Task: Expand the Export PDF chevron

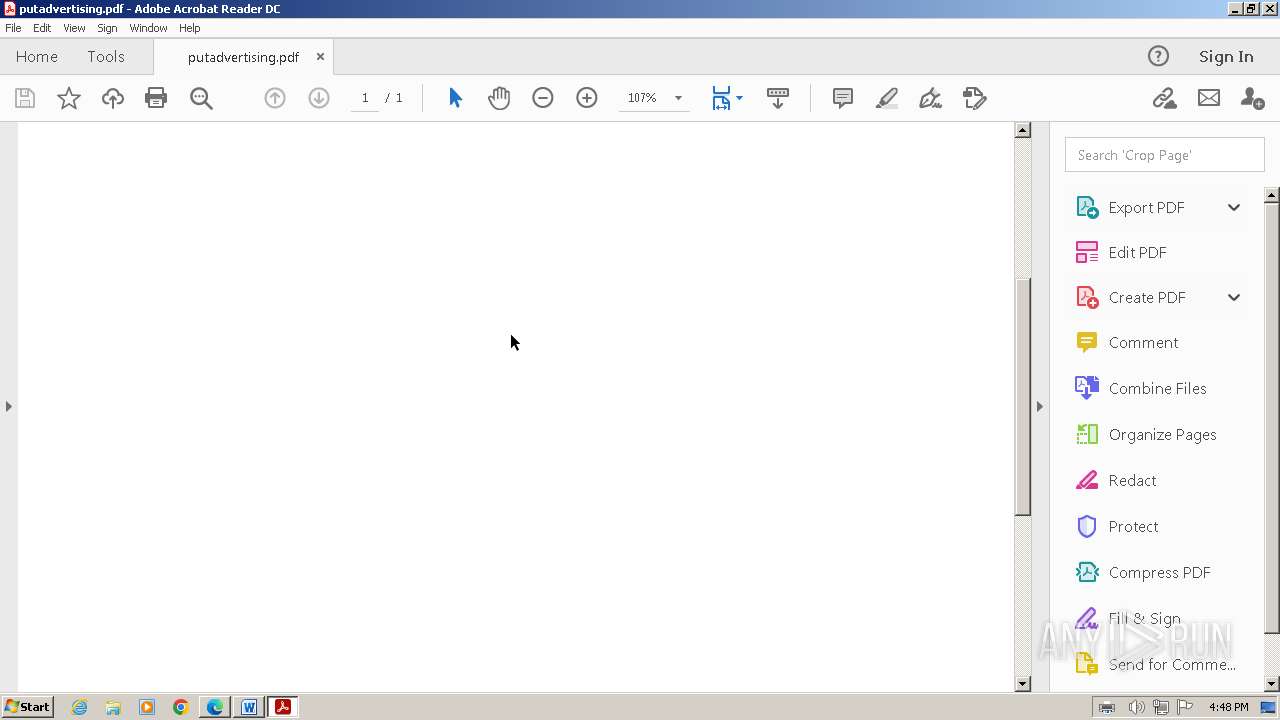Action: 1234,207
